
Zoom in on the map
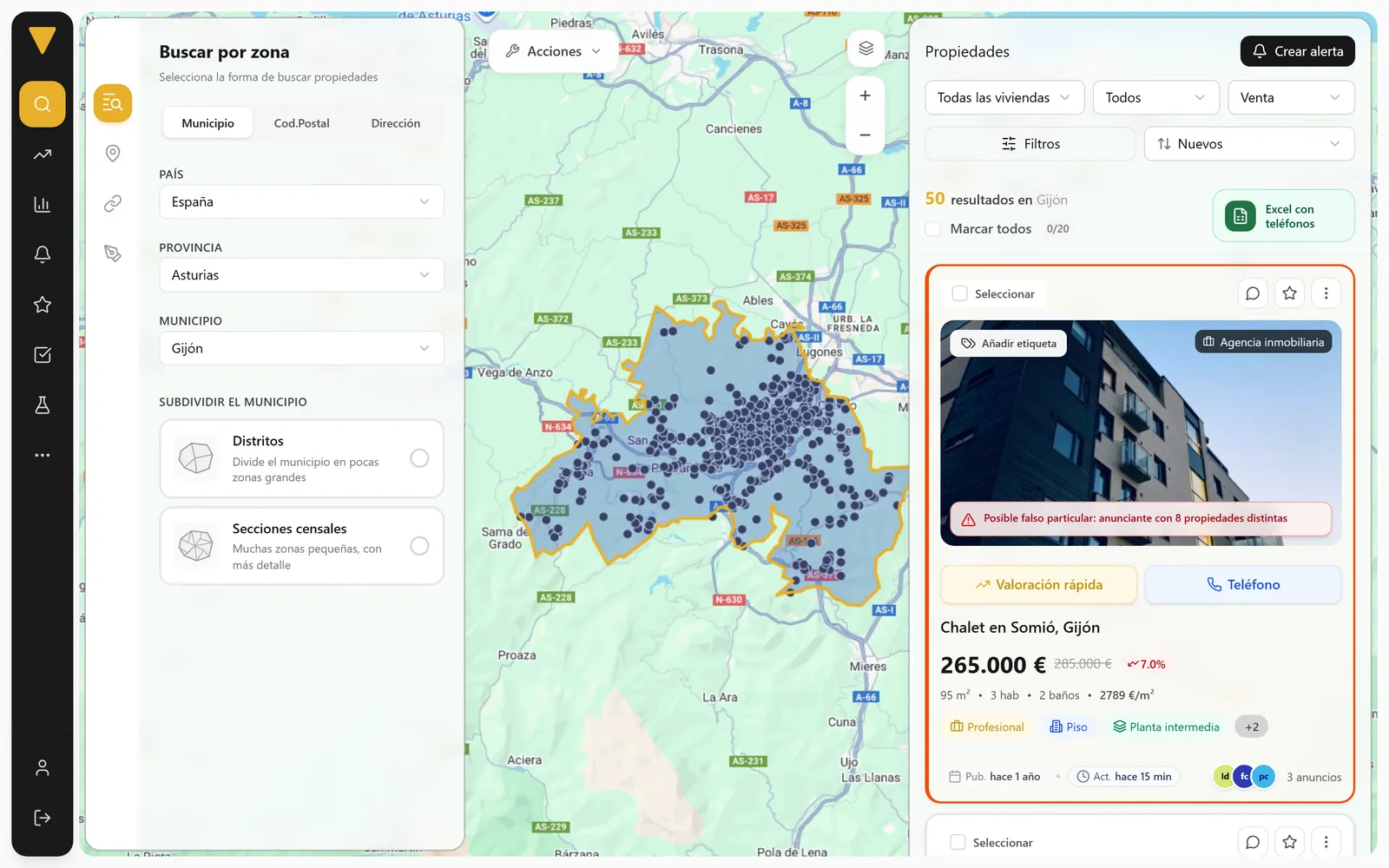click(x=866, y=95)
